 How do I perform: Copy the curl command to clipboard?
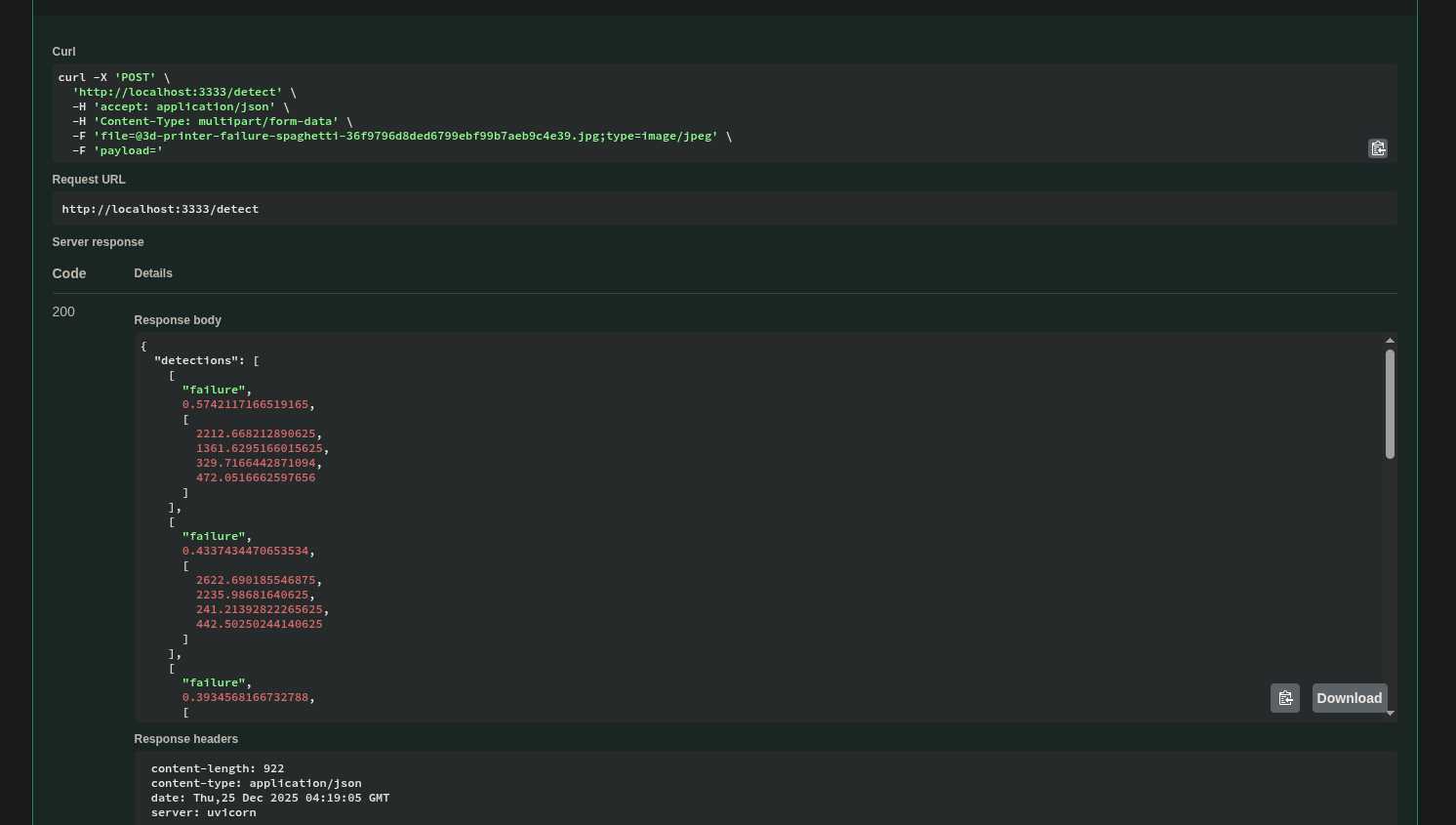1377,148
